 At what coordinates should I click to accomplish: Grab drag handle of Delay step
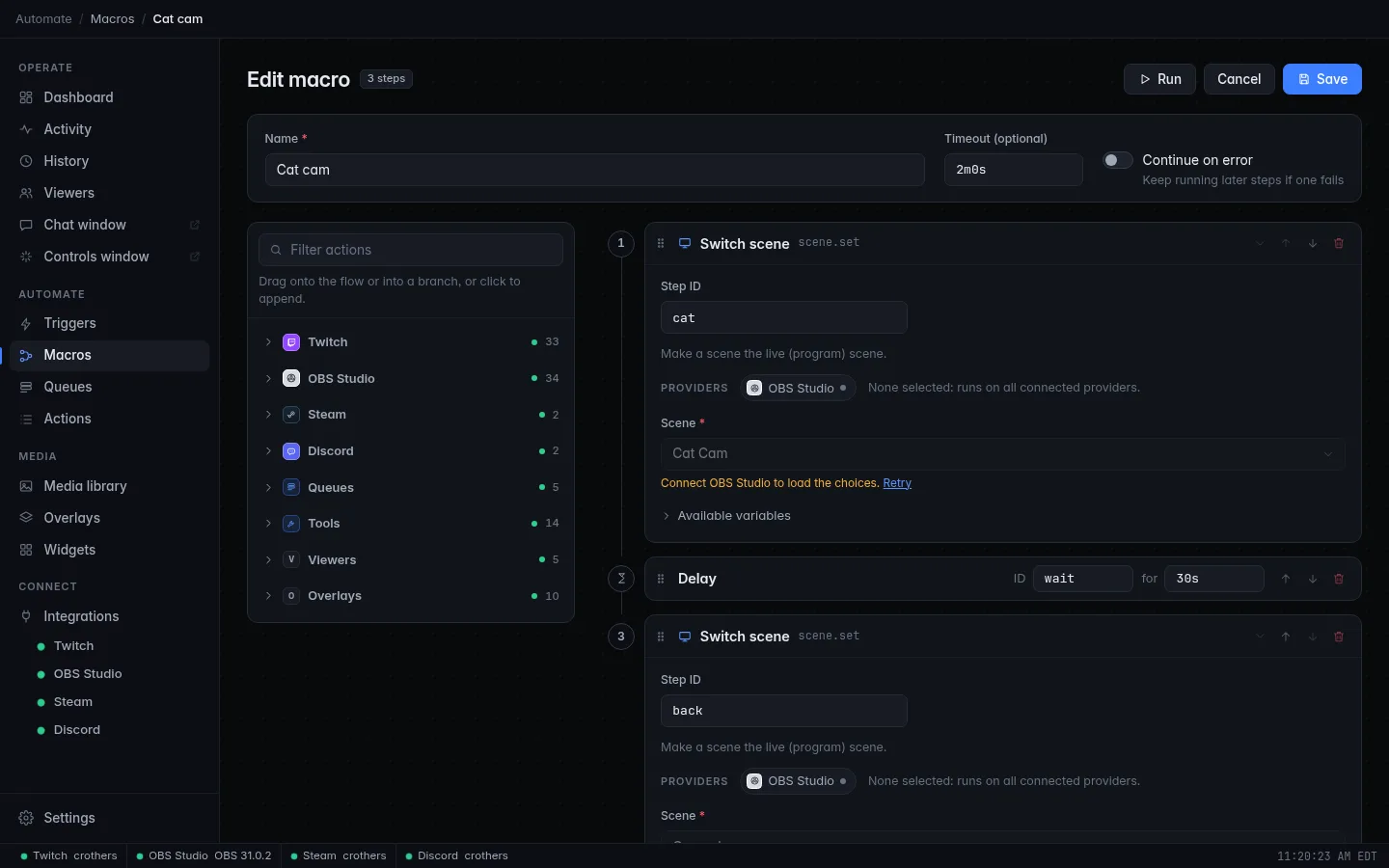661,579
